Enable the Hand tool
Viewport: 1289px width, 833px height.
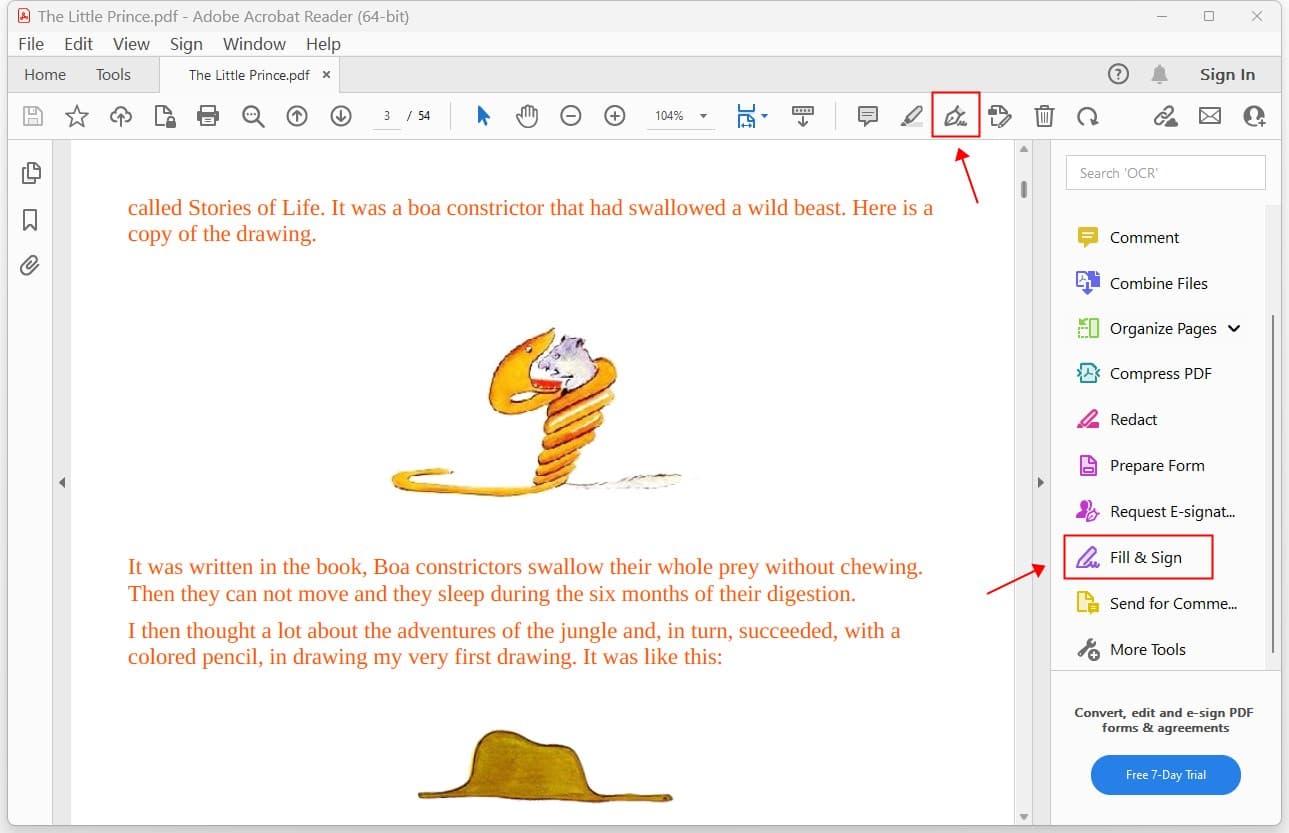pos(527,116)
